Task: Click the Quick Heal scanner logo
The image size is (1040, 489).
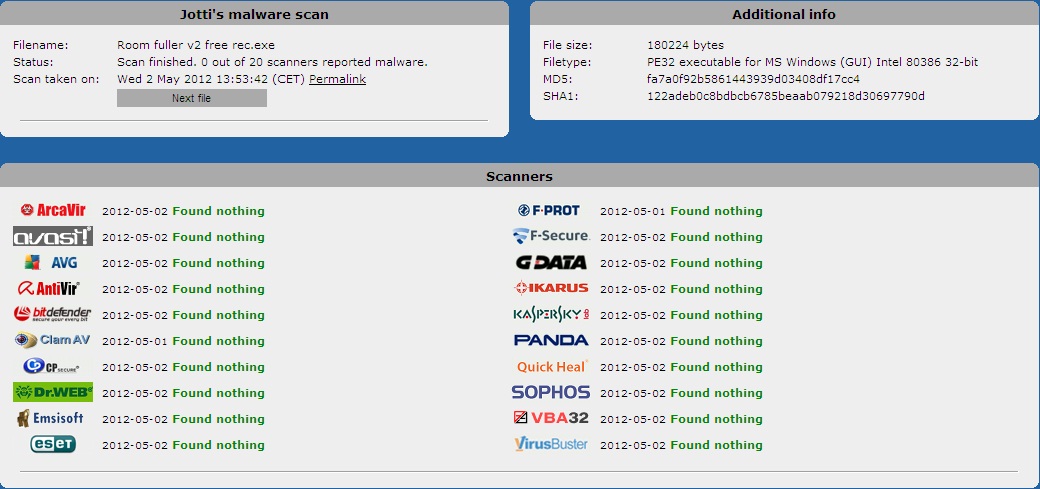Action: [552, 366]
